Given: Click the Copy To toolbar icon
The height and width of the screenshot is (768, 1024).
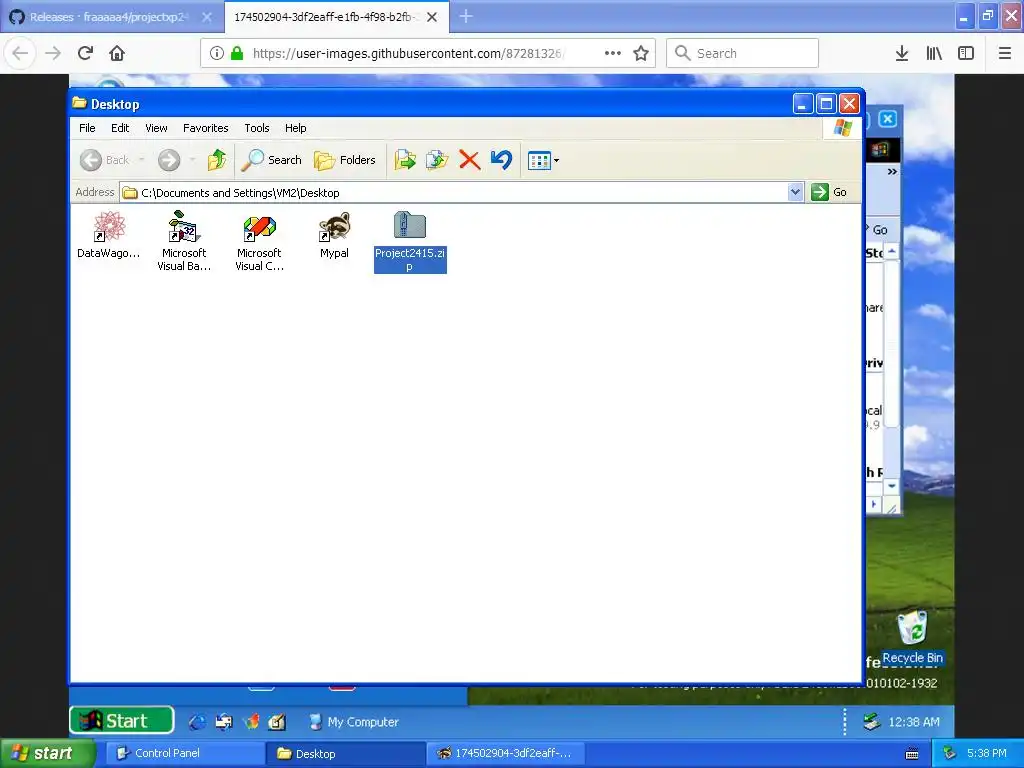Looking at the screenshot, I should pyautogui.click(x=437, y=160).
